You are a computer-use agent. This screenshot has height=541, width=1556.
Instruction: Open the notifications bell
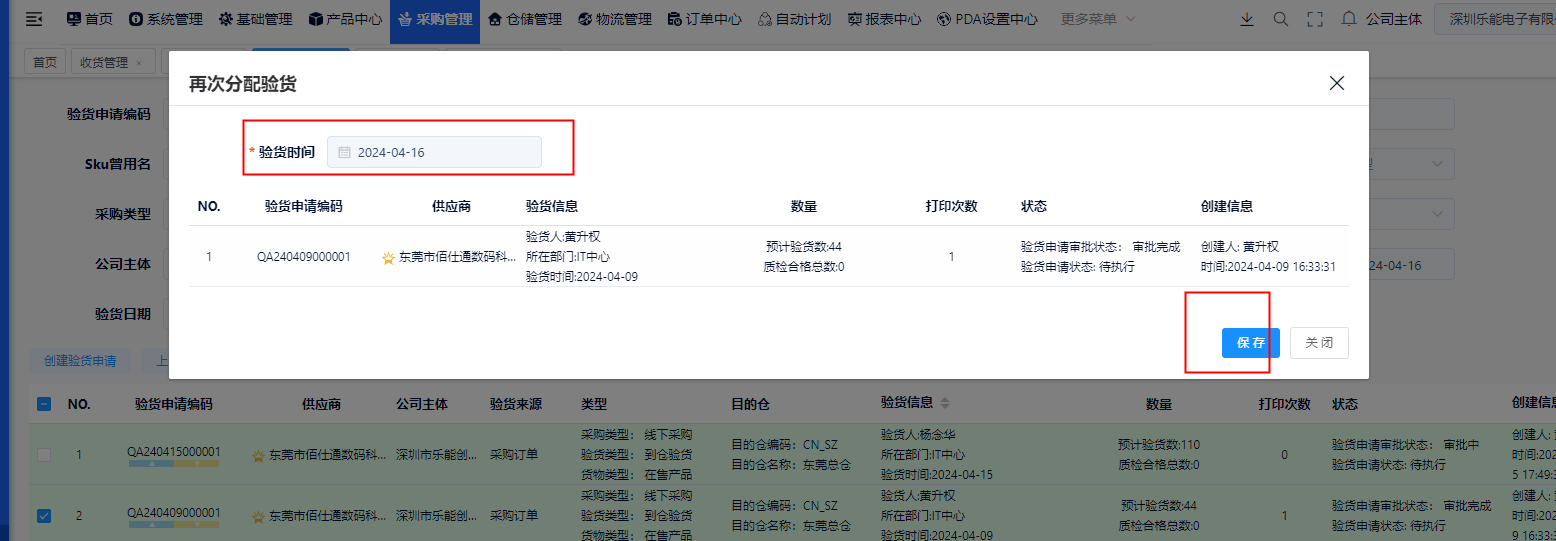(x=1349, y=19)
